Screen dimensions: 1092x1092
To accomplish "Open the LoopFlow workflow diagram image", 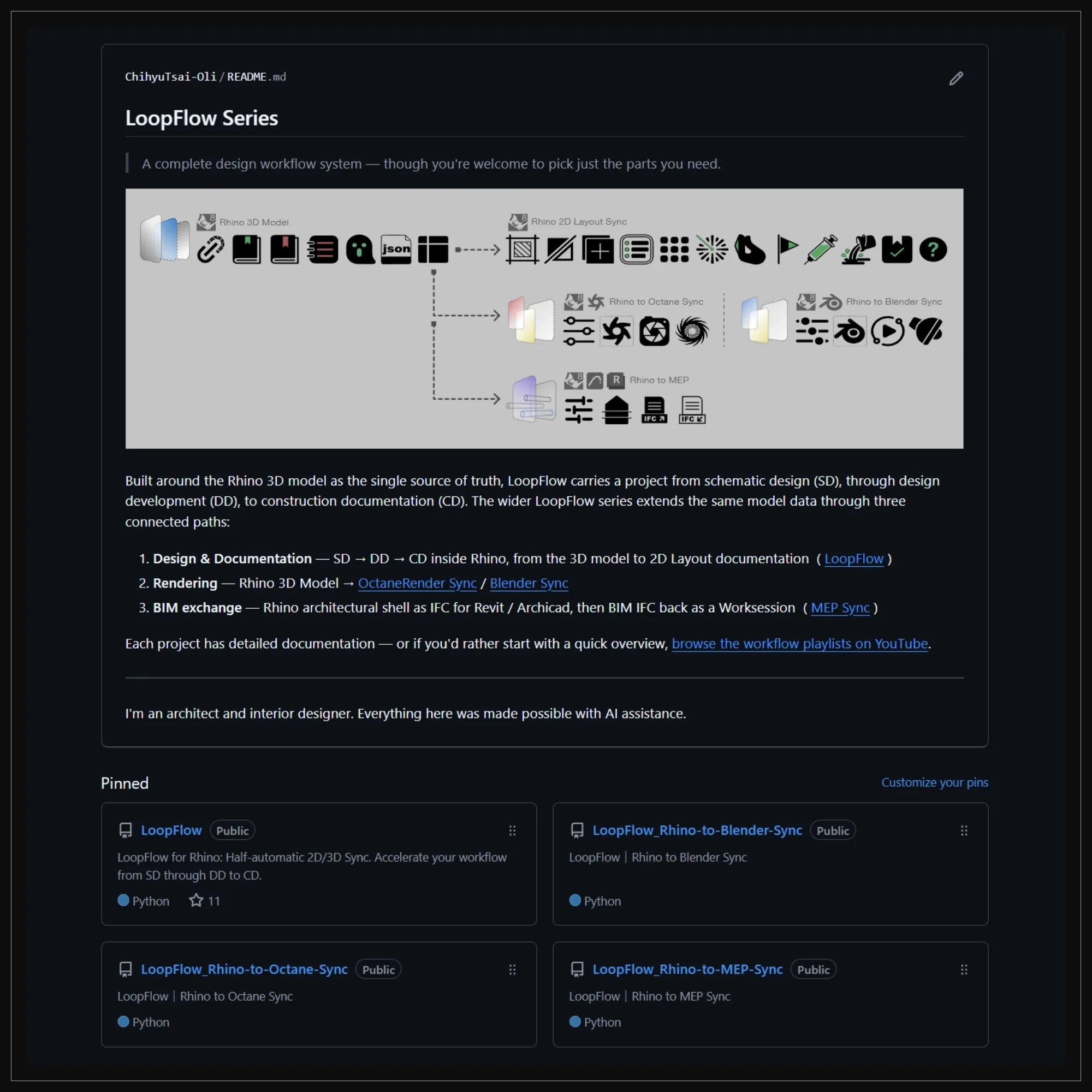I will point(544,318).
